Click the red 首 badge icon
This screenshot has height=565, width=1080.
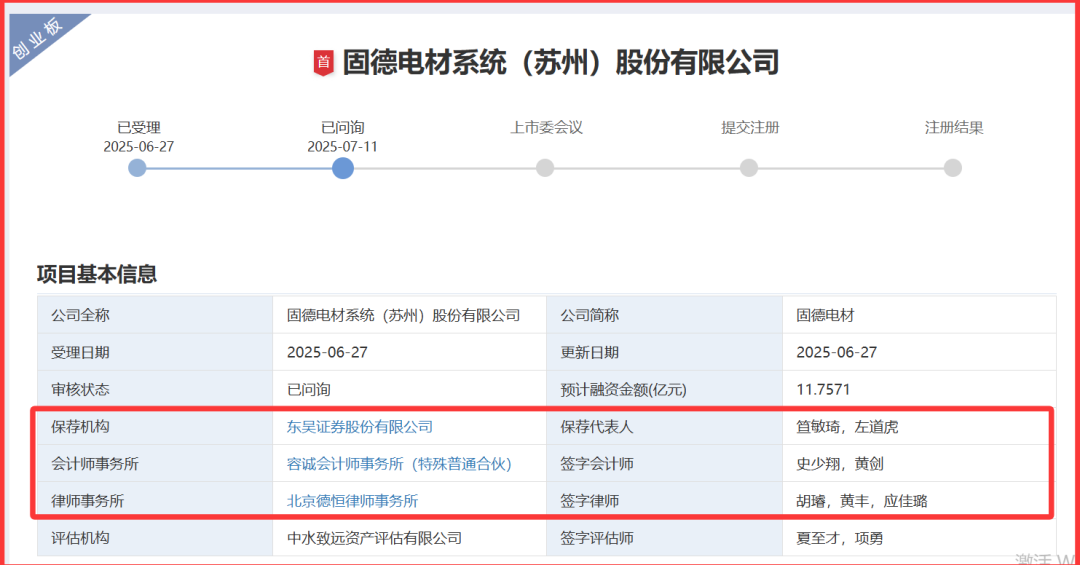click(323, 63)
